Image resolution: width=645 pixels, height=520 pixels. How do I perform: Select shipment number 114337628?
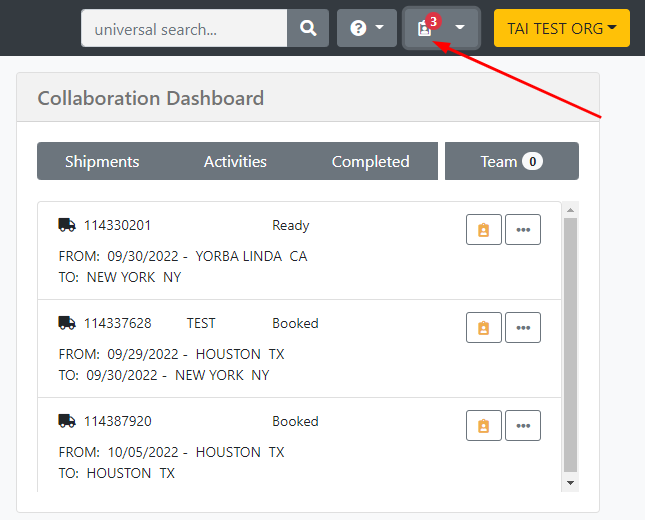tap(118, 323)
